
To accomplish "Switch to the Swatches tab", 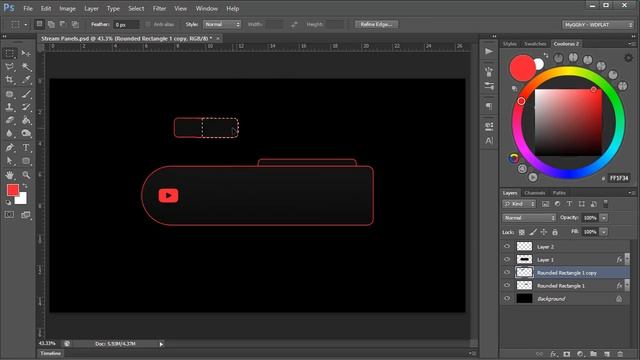I will click(535, 44).
